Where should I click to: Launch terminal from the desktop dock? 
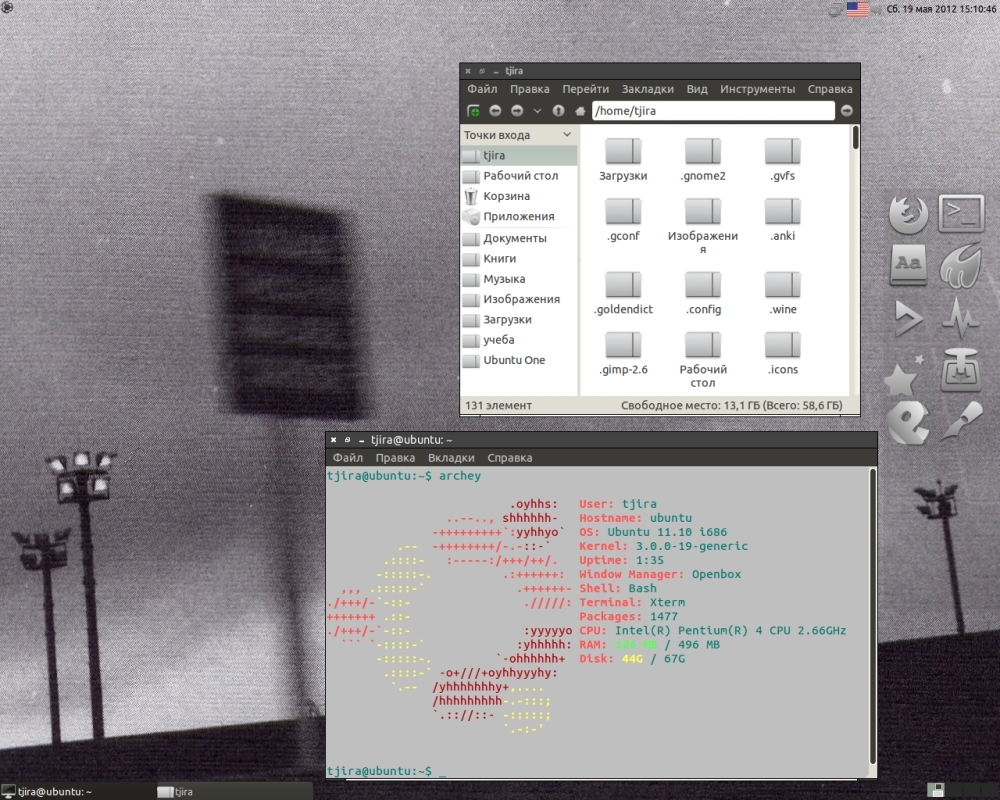click(x=961, y=213)
